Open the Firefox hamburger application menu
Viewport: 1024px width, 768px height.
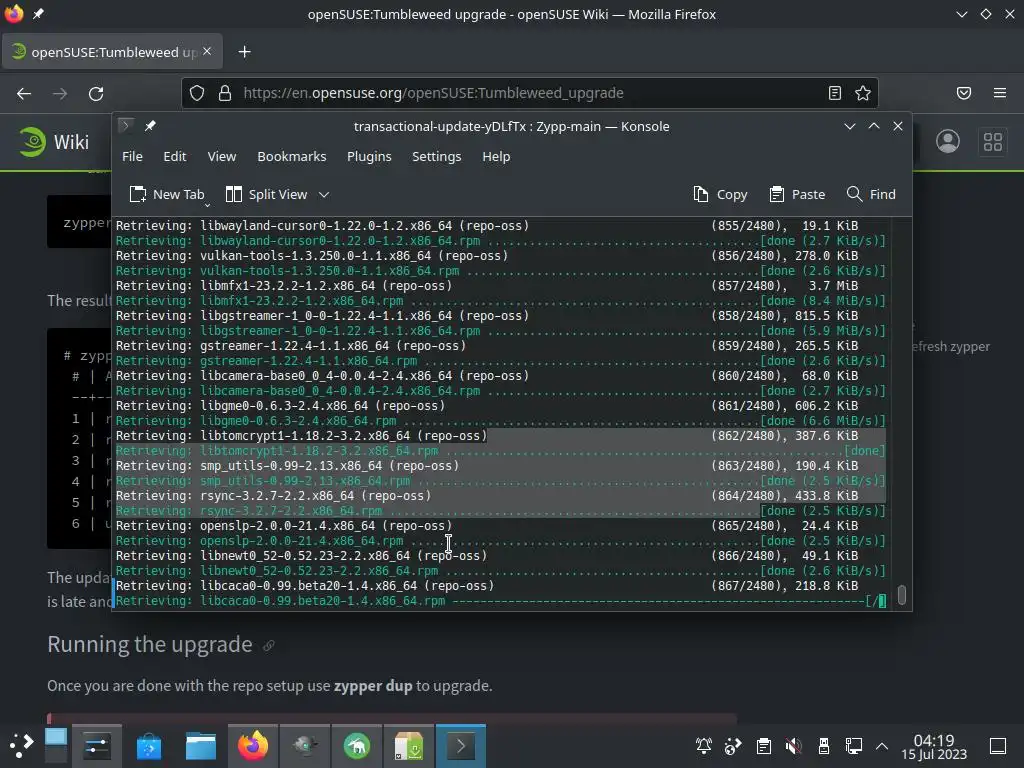click(x=1000, y=93)
